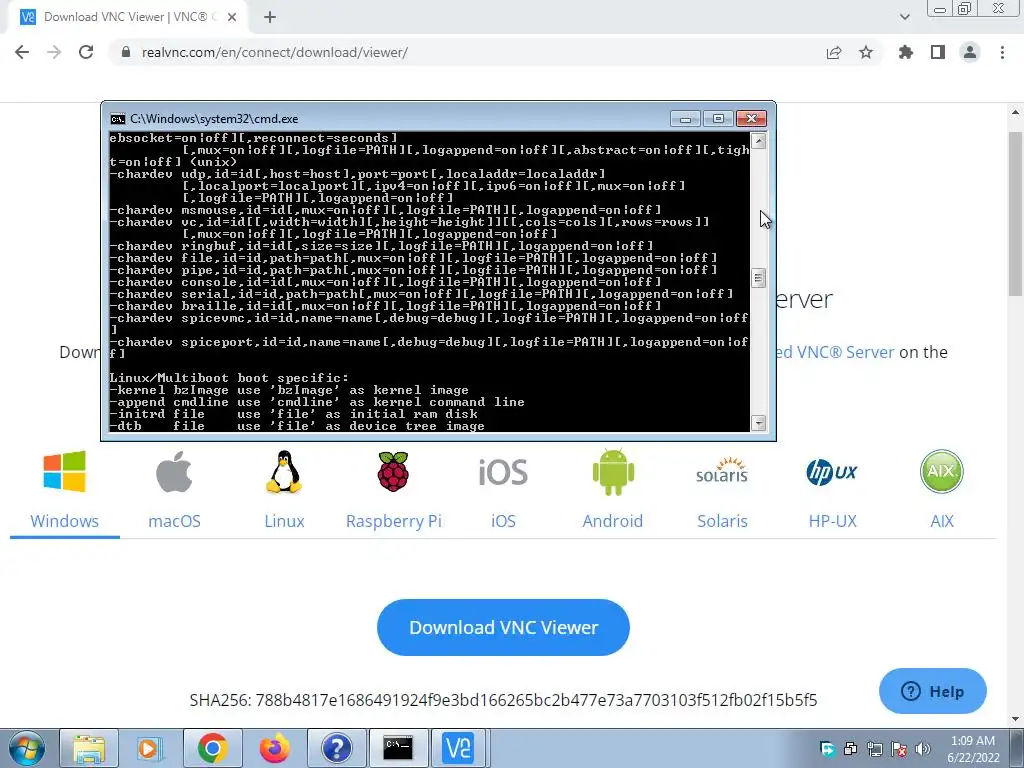Click cmd scrollbar down arrow

758,423
